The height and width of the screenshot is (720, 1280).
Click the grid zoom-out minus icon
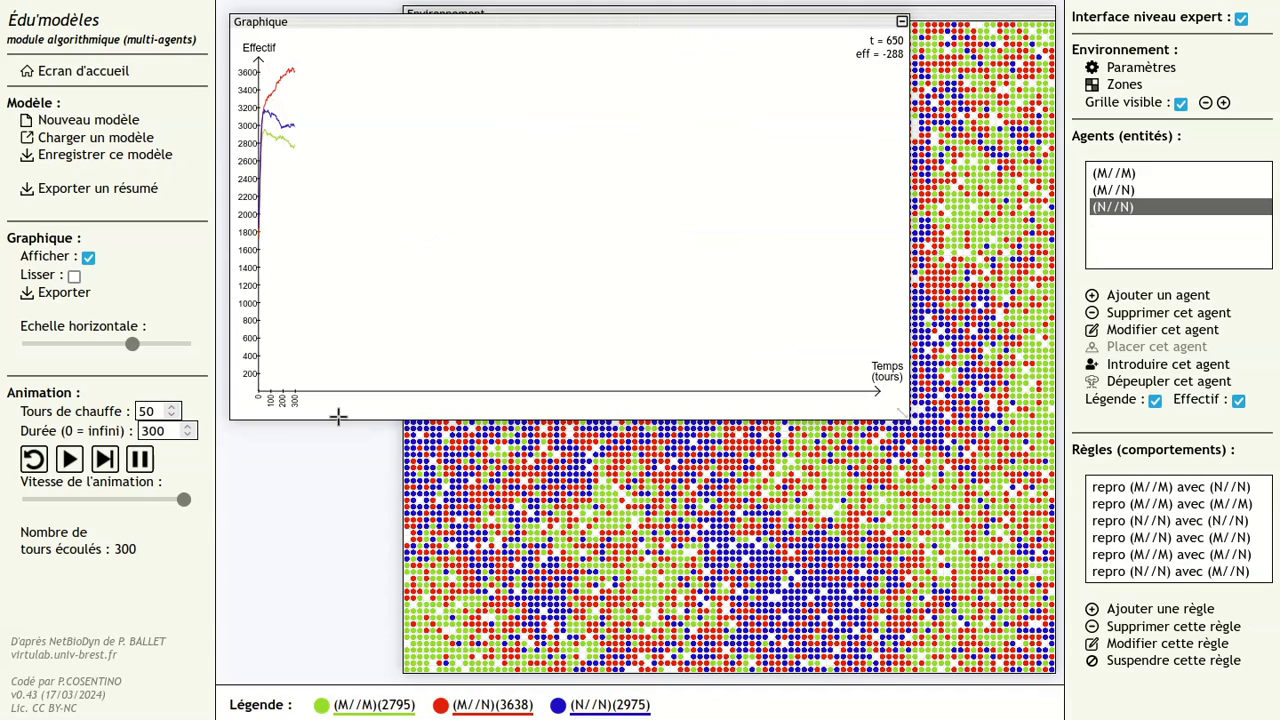pos(1205,103)
